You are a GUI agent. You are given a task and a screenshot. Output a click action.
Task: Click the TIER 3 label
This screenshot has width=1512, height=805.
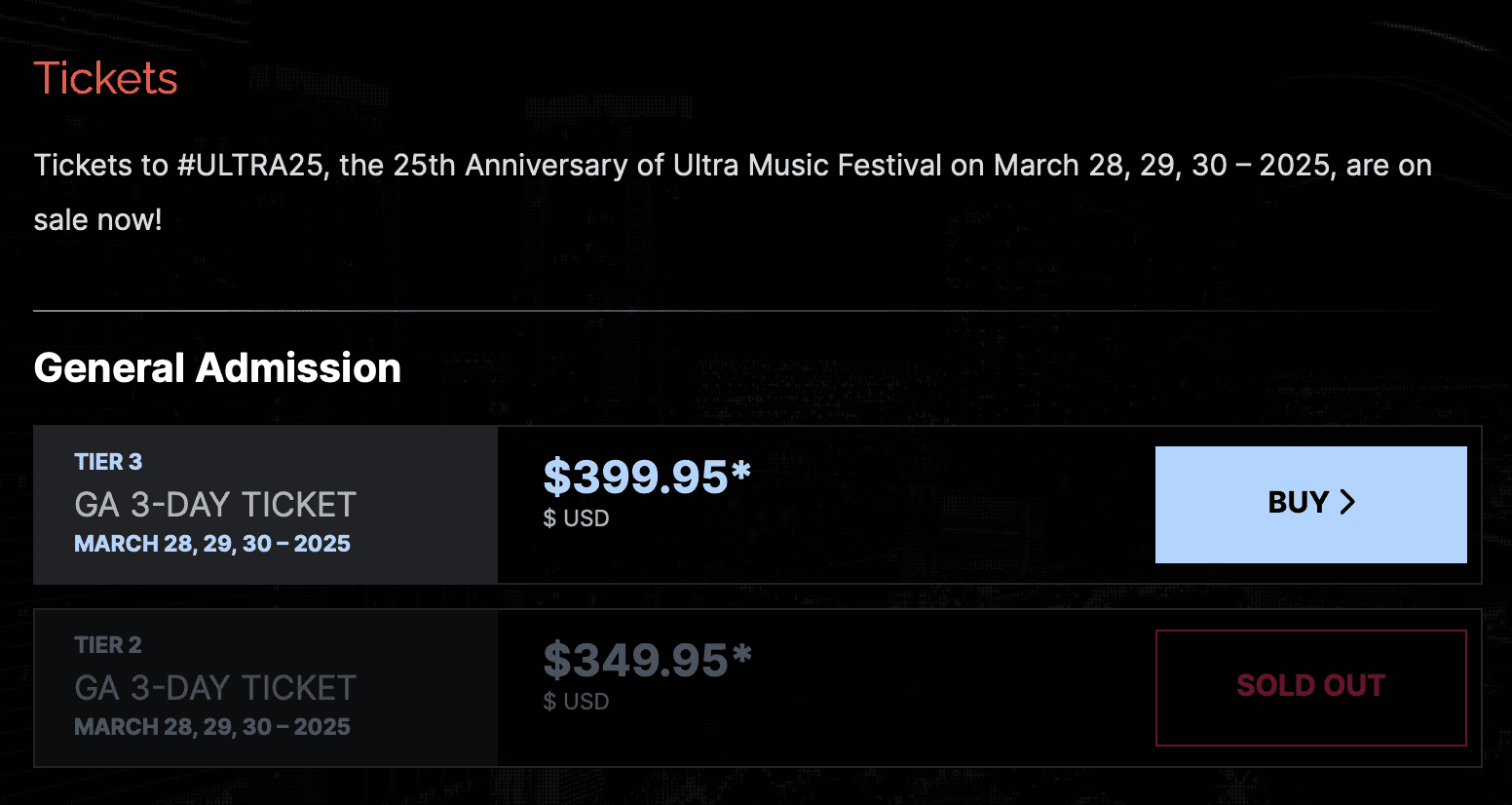coord(108,462)
